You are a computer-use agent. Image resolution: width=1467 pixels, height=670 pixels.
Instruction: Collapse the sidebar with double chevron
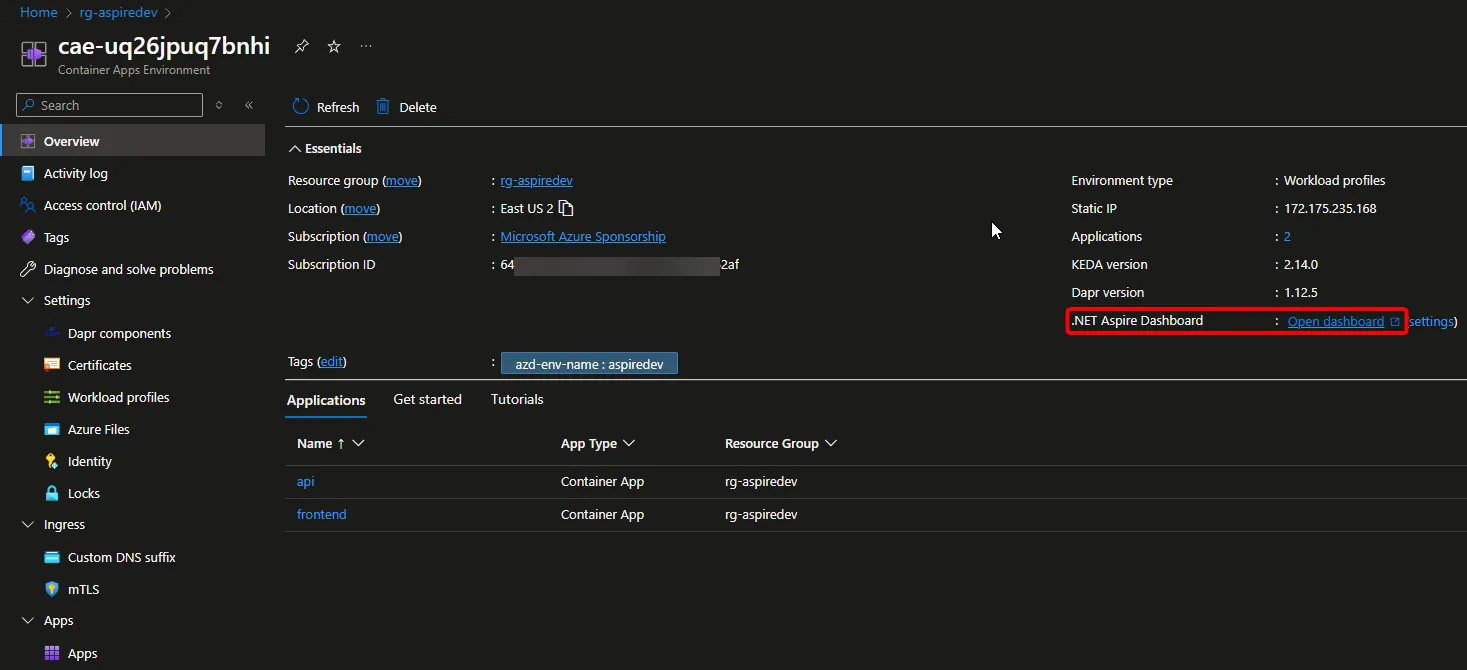(249, 105)
